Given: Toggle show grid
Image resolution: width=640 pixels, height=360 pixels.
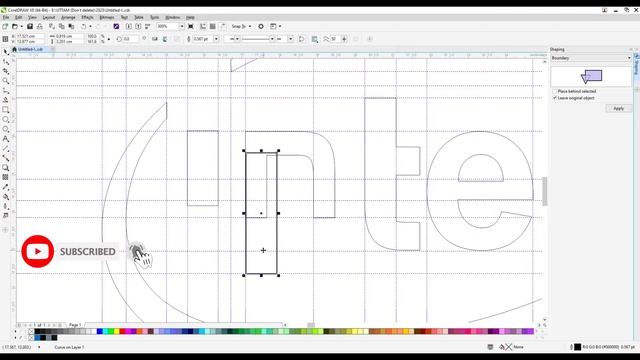Looking at the screenshot, I should (x=213, y=26).
